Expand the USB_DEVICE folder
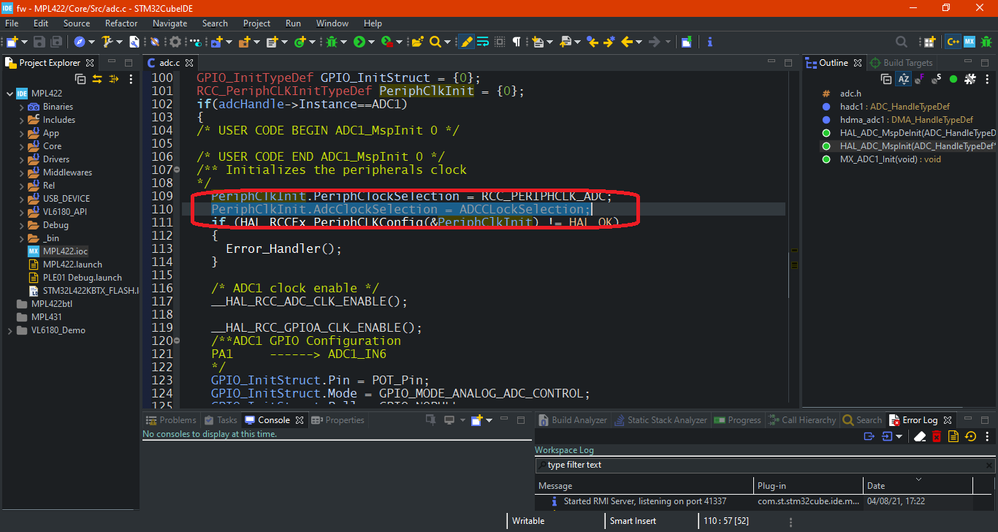The width and height of the screenshot is (998, 532). (x=22, y=199)
